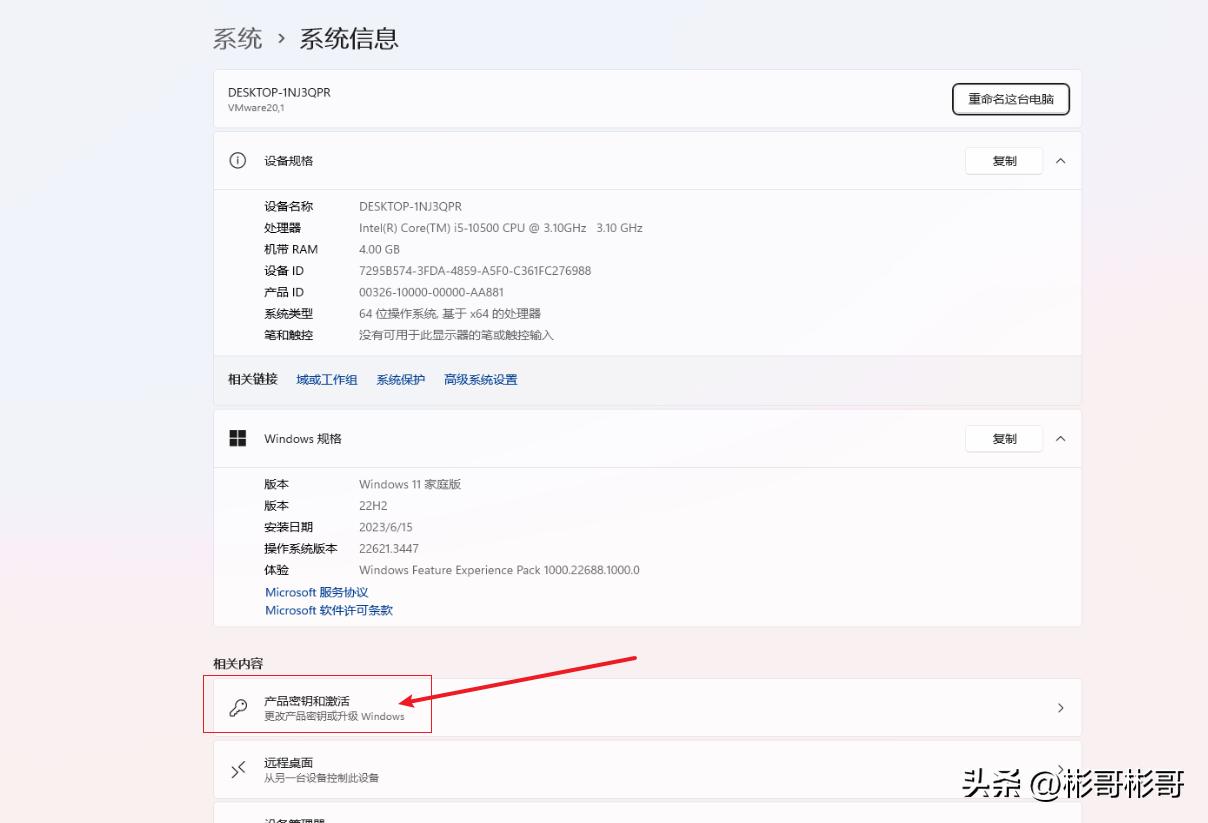
Task: Click the 重命名这台电脑 button
Action: click(1010, 99)
